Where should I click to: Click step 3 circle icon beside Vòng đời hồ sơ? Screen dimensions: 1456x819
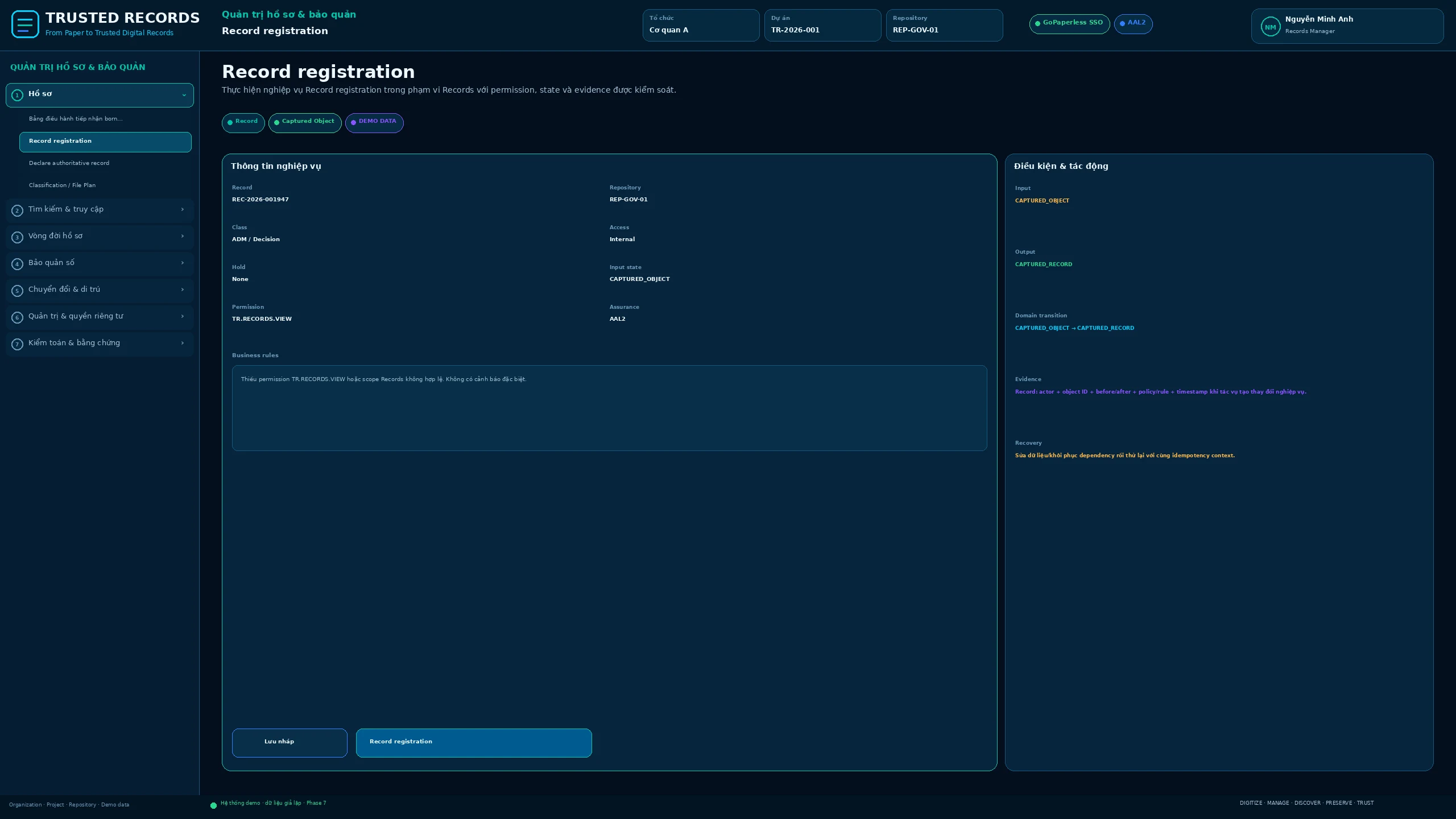pyautogui.click(x=17, y=237)
